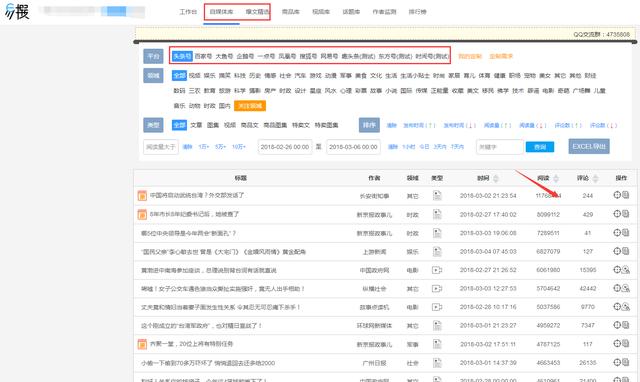640x382 pixels.
Task: Sort the table by the 时间 column arrows
Action: [496, 178]
